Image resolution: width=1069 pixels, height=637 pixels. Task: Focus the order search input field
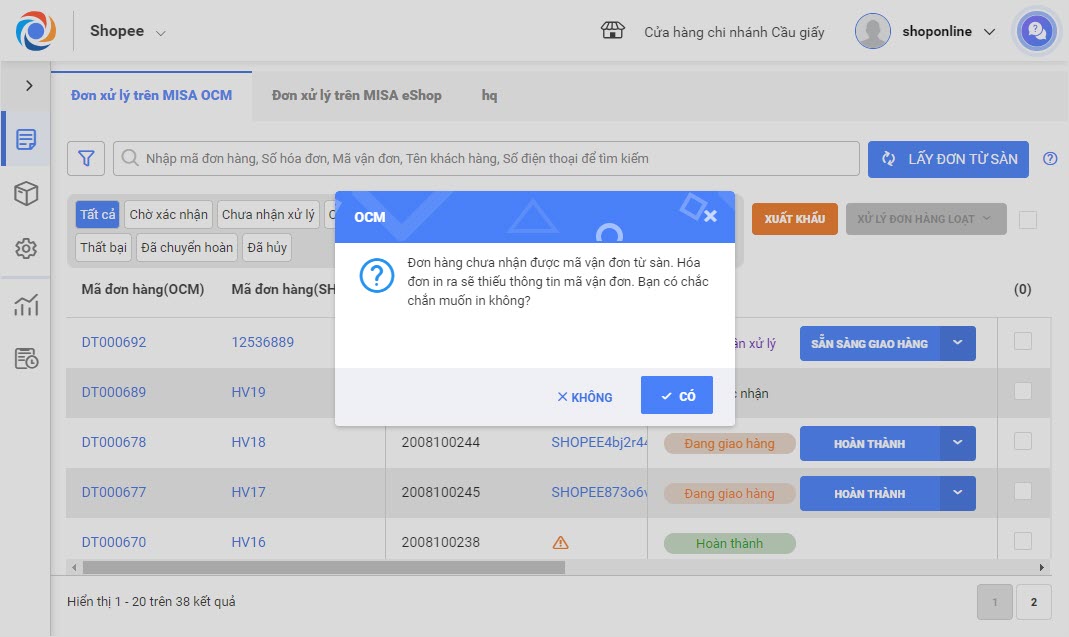click(x=486, y=158)
